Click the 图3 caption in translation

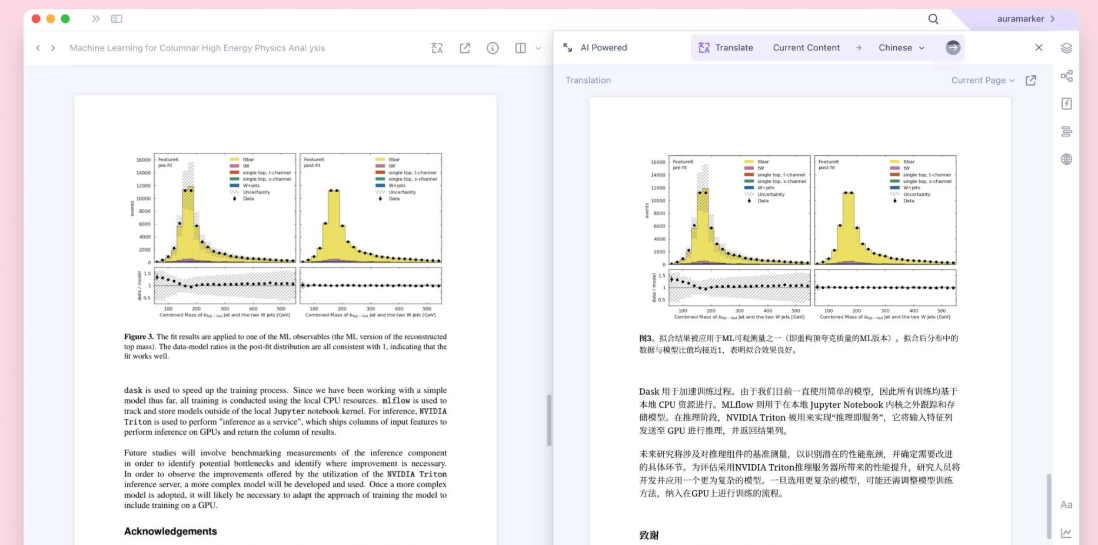pos(798,343)
